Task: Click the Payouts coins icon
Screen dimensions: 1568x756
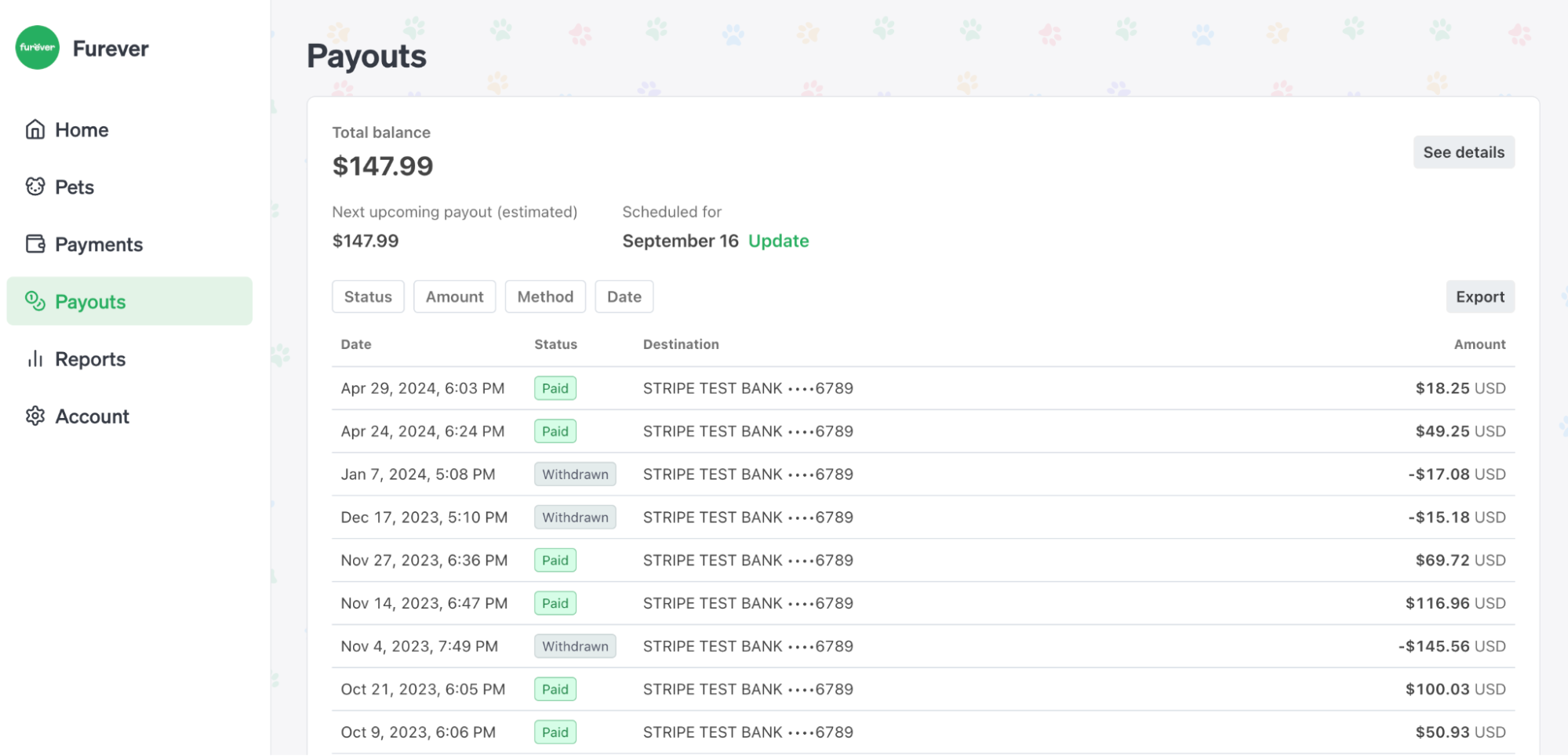Action: 35,301
